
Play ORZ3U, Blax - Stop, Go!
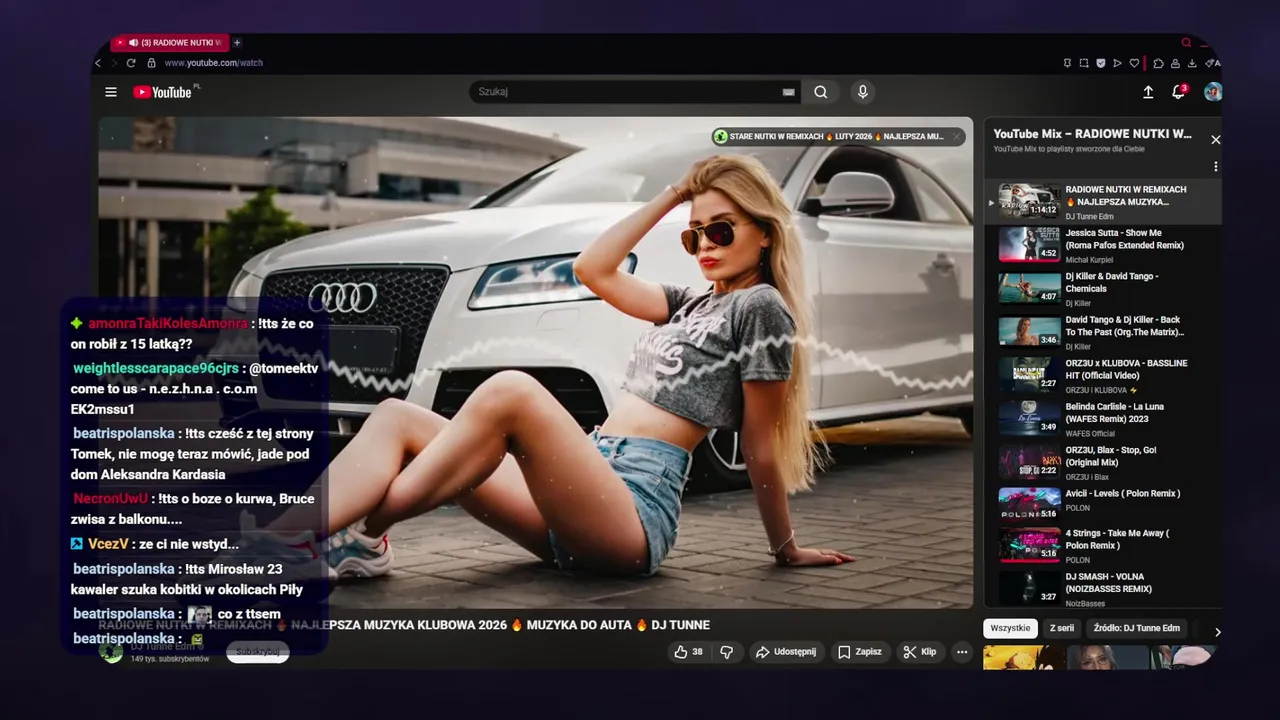(x=1102, y=462)
